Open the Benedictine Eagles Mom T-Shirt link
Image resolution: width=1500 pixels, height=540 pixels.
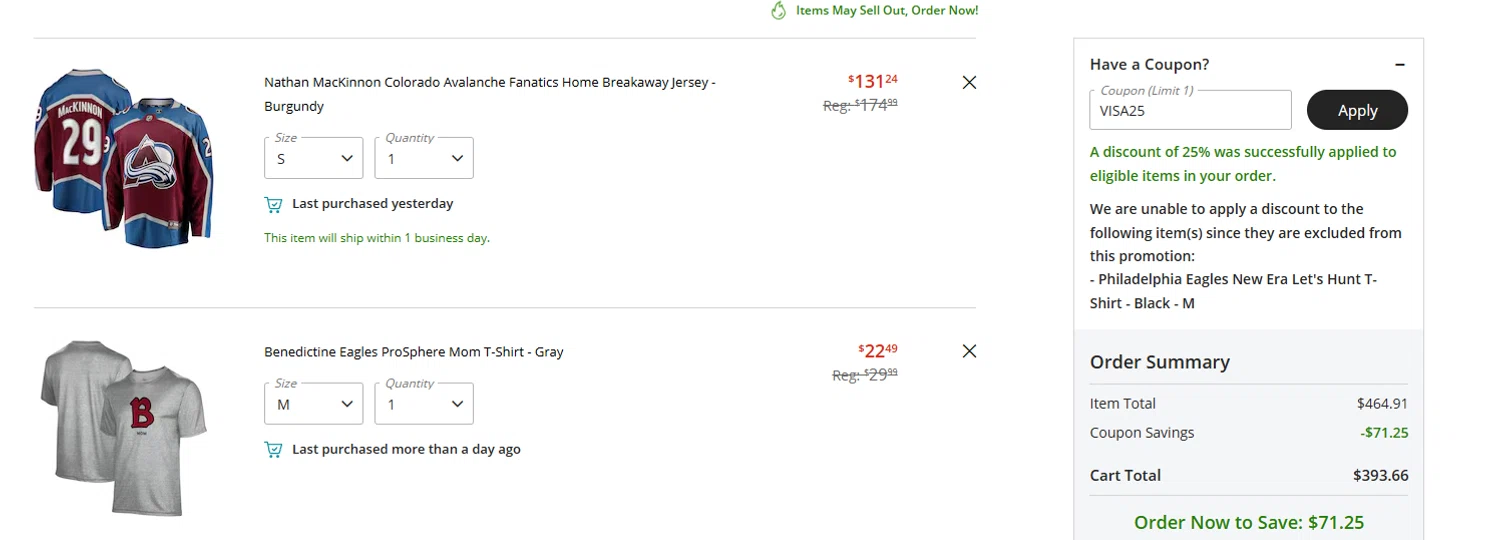pos(414,352)
